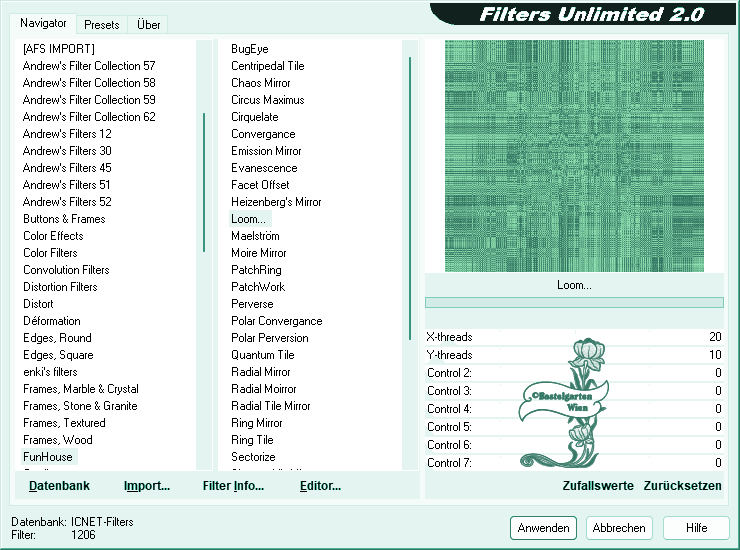Select Andrew's Filters 45
This screenshot has height=550, width=740.
(x=67, y=168)
